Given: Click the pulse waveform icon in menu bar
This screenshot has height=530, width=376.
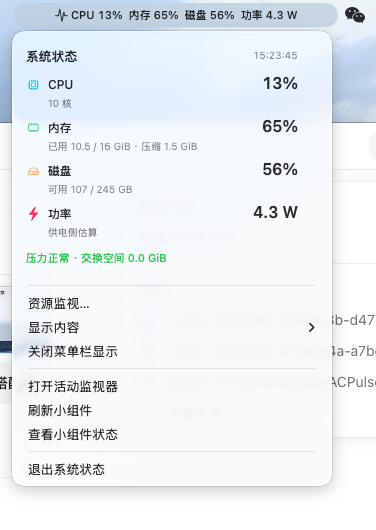Looking at the screenshot, I should click(61, 15).
